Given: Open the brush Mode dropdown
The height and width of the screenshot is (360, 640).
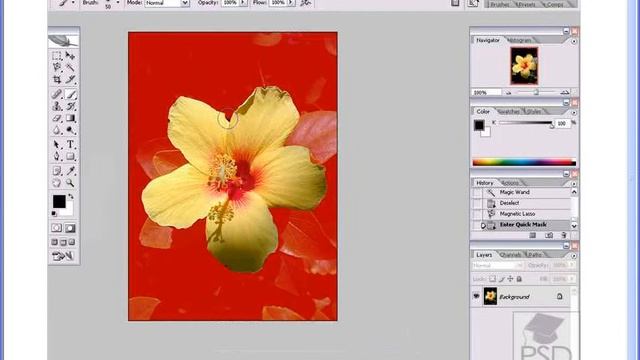Looking at the screenshot, I should tap(185, 3).
